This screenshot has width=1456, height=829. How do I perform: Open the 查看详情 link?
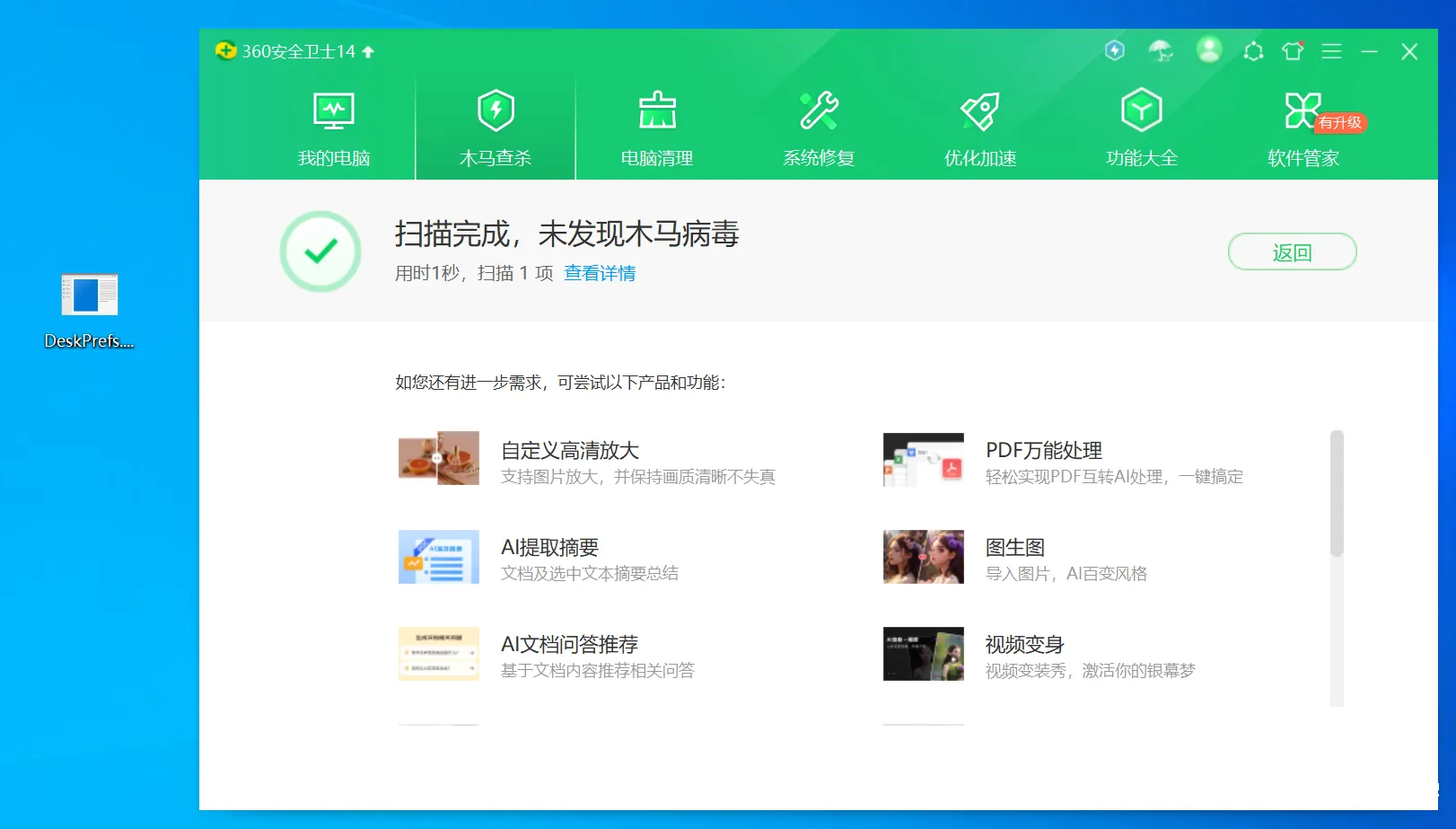point(600,273)
